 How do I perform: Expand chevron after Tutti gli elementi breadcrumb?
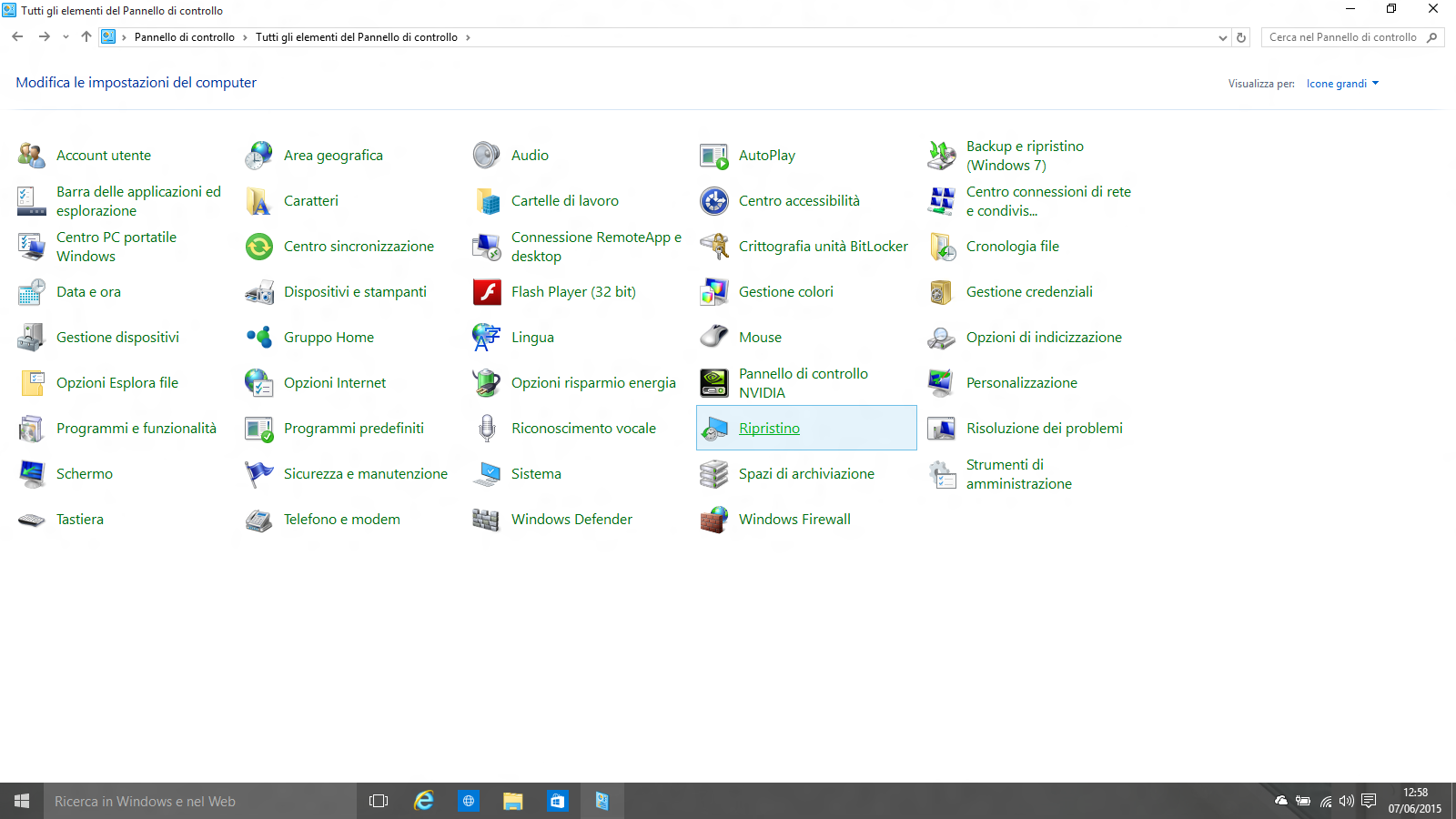pos(468,37)
